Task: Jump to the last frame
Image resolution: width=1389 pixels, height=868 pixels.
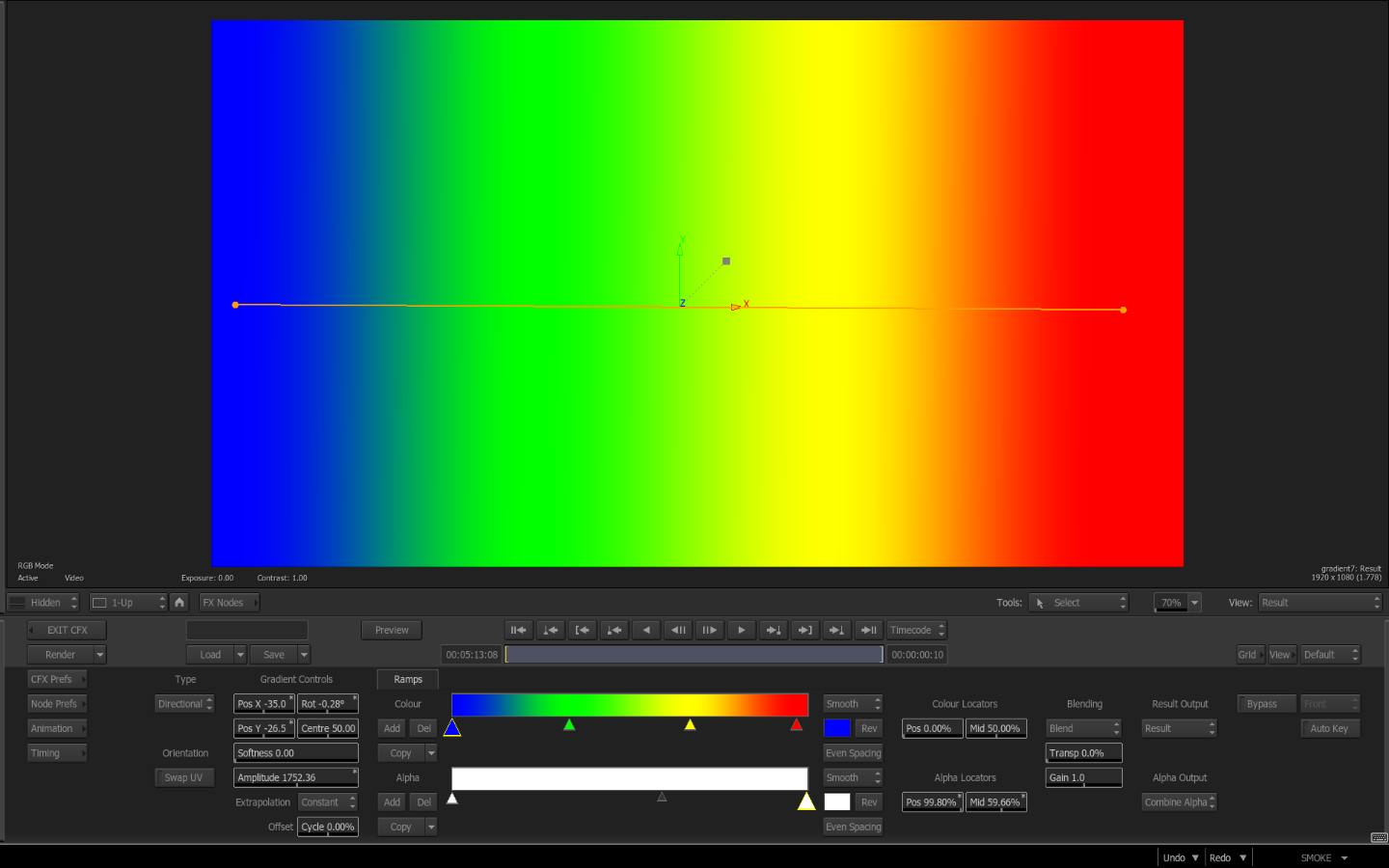Action: [868, 631]
